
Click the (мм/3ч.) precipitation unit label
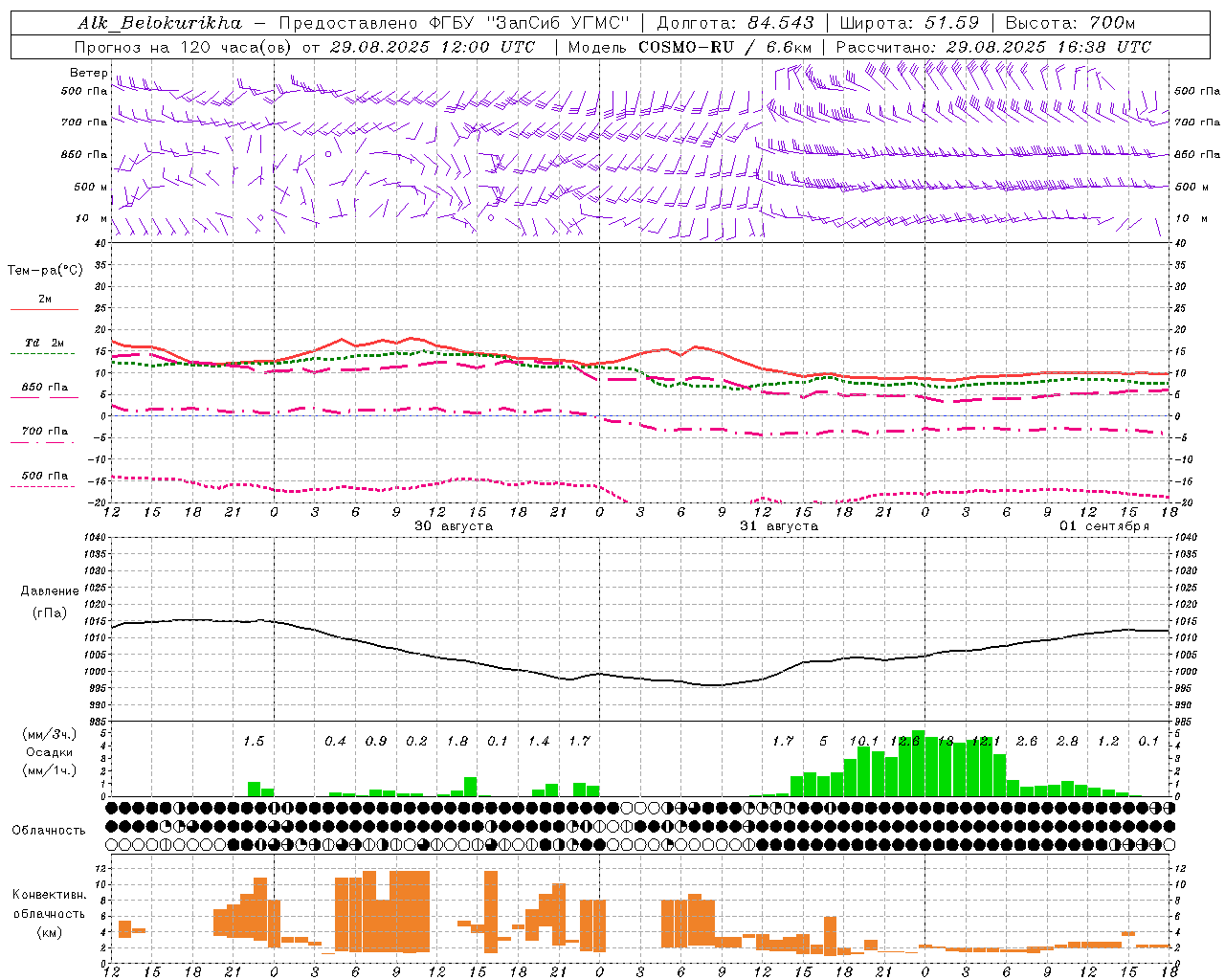click(x=48, y=734)
